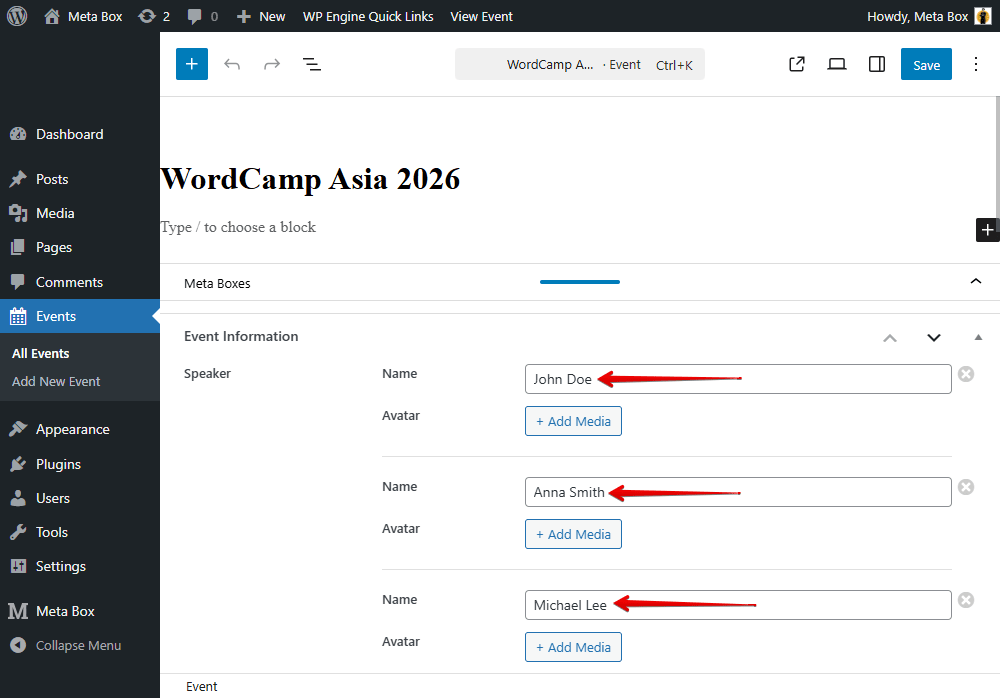
Task: Toggle the settings sidebar panel icon
Action: (877, 64)
